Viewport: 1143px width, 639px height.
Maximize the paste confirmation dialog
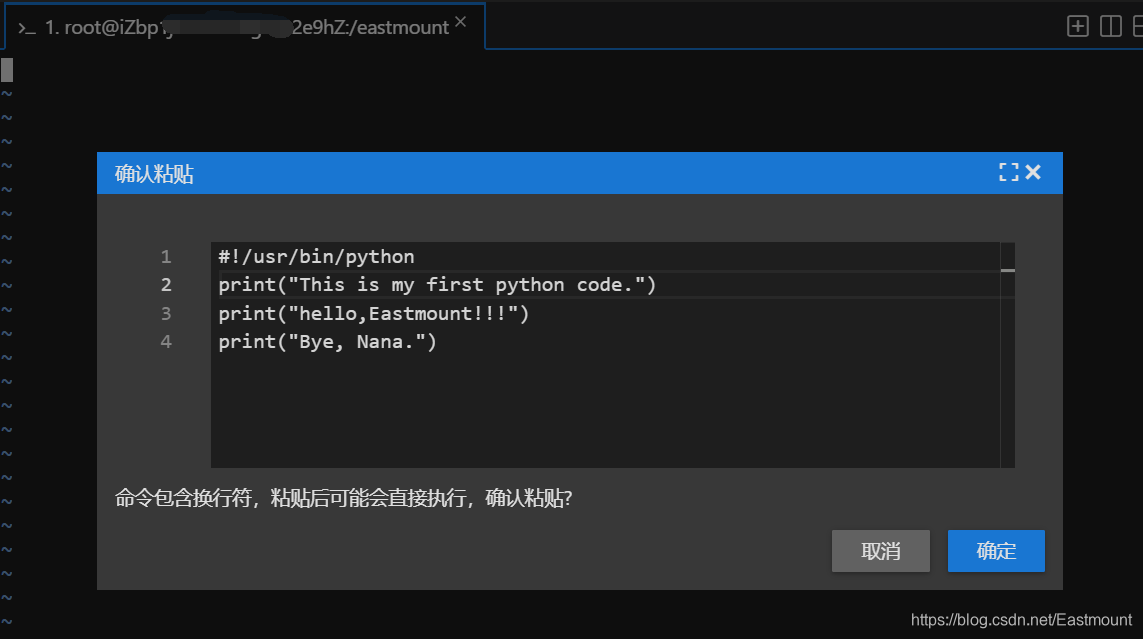click(1008, 172)
